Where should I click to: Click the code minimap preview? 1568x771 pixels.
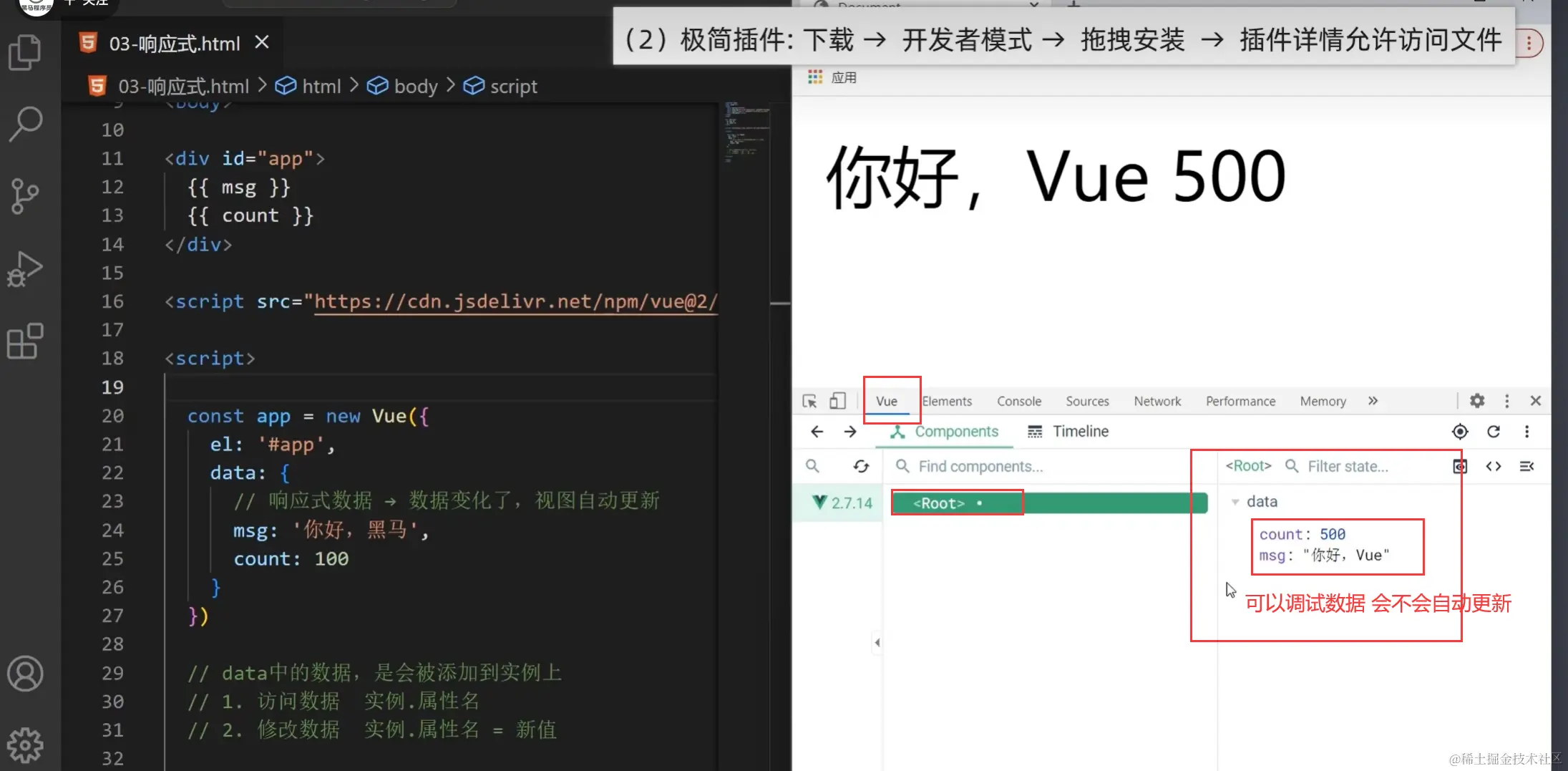[x=746, y=132]
